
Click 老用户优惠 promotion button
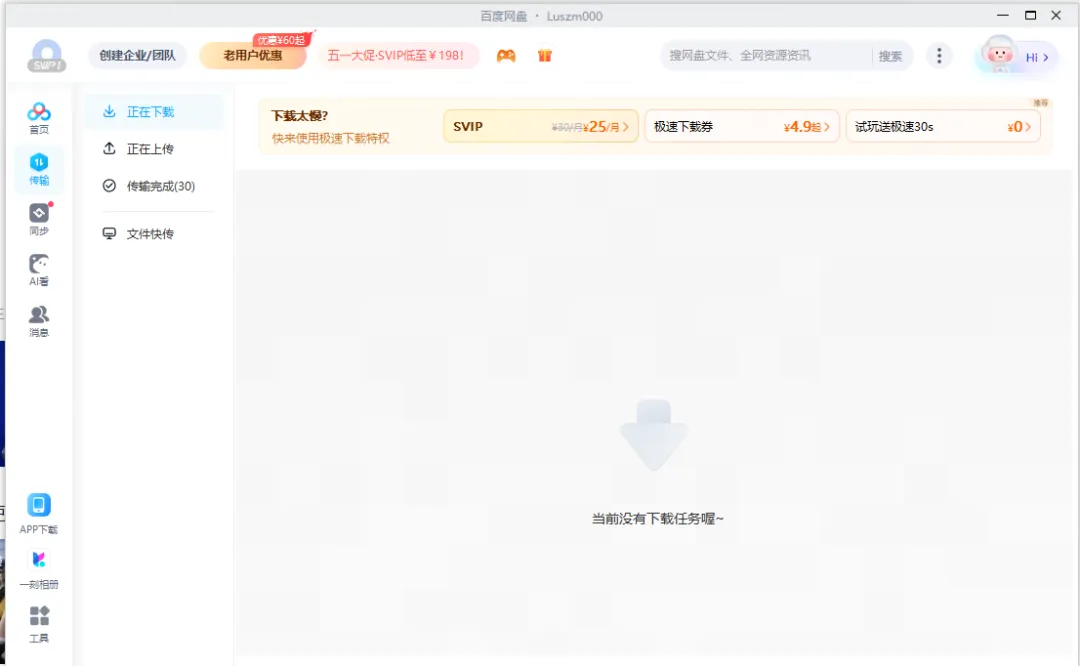(x=253, y=56)
